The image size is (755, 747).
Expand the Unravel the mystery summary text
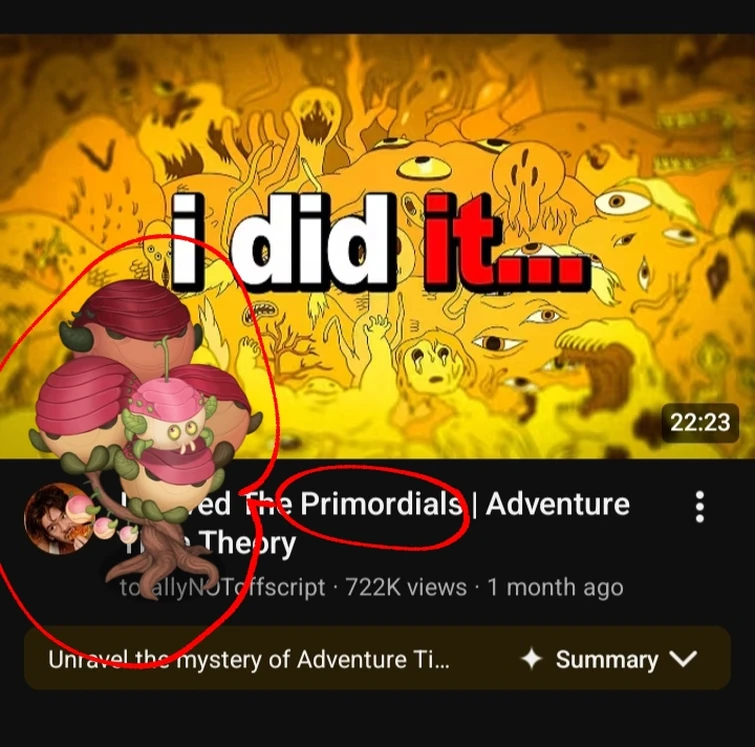pos(248,659)
